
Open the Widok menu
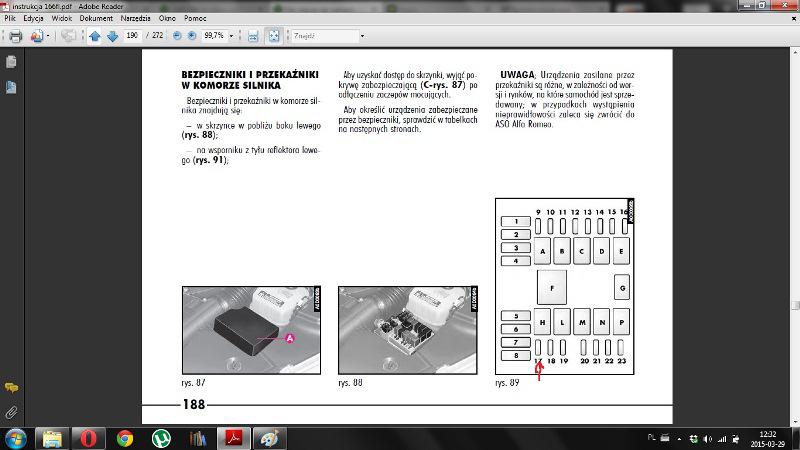tap(62, 18)
